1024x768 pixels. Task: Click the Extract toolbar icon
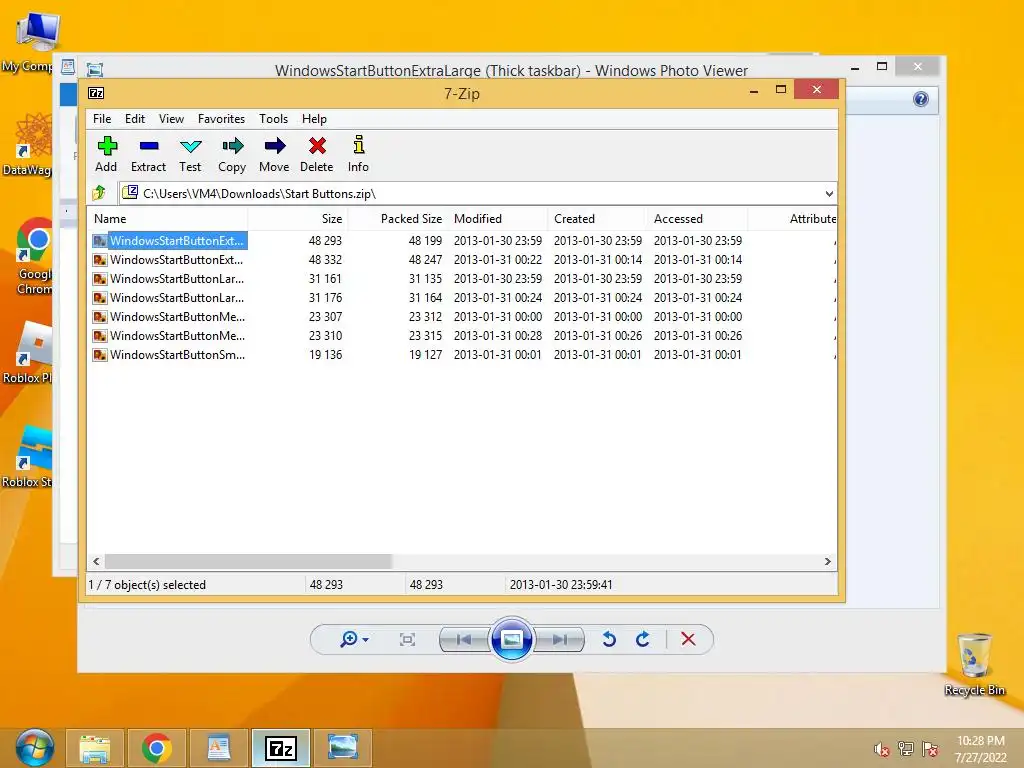[x=148, y=154]
